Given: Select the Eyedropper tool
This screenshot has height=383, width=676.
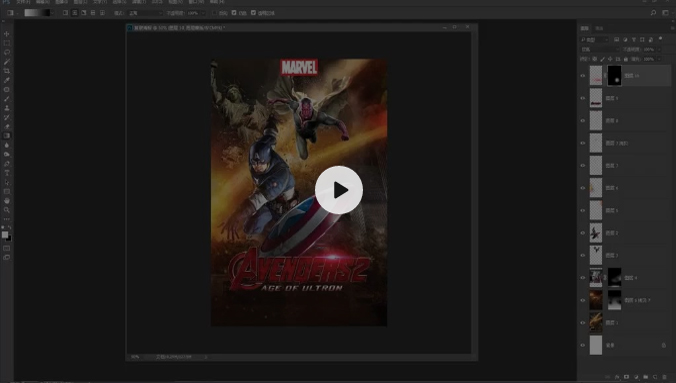Looking at the screenshot, I should (6, 80).
